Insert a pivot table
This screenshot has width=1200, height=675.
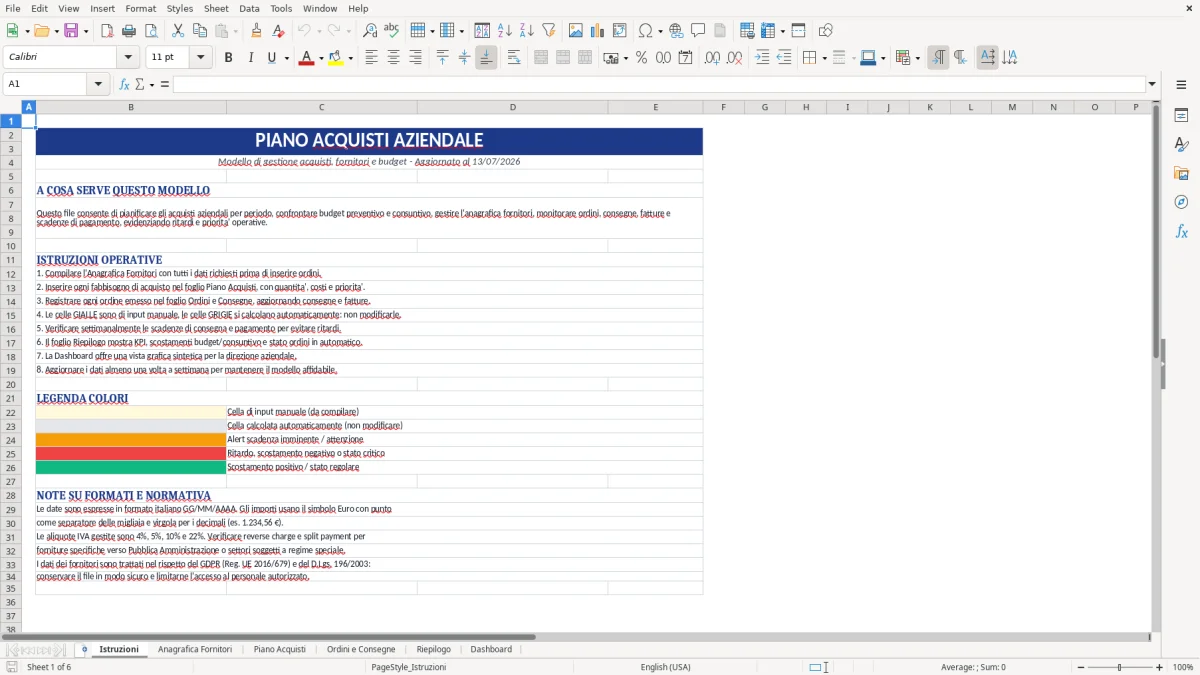point(619,31)
